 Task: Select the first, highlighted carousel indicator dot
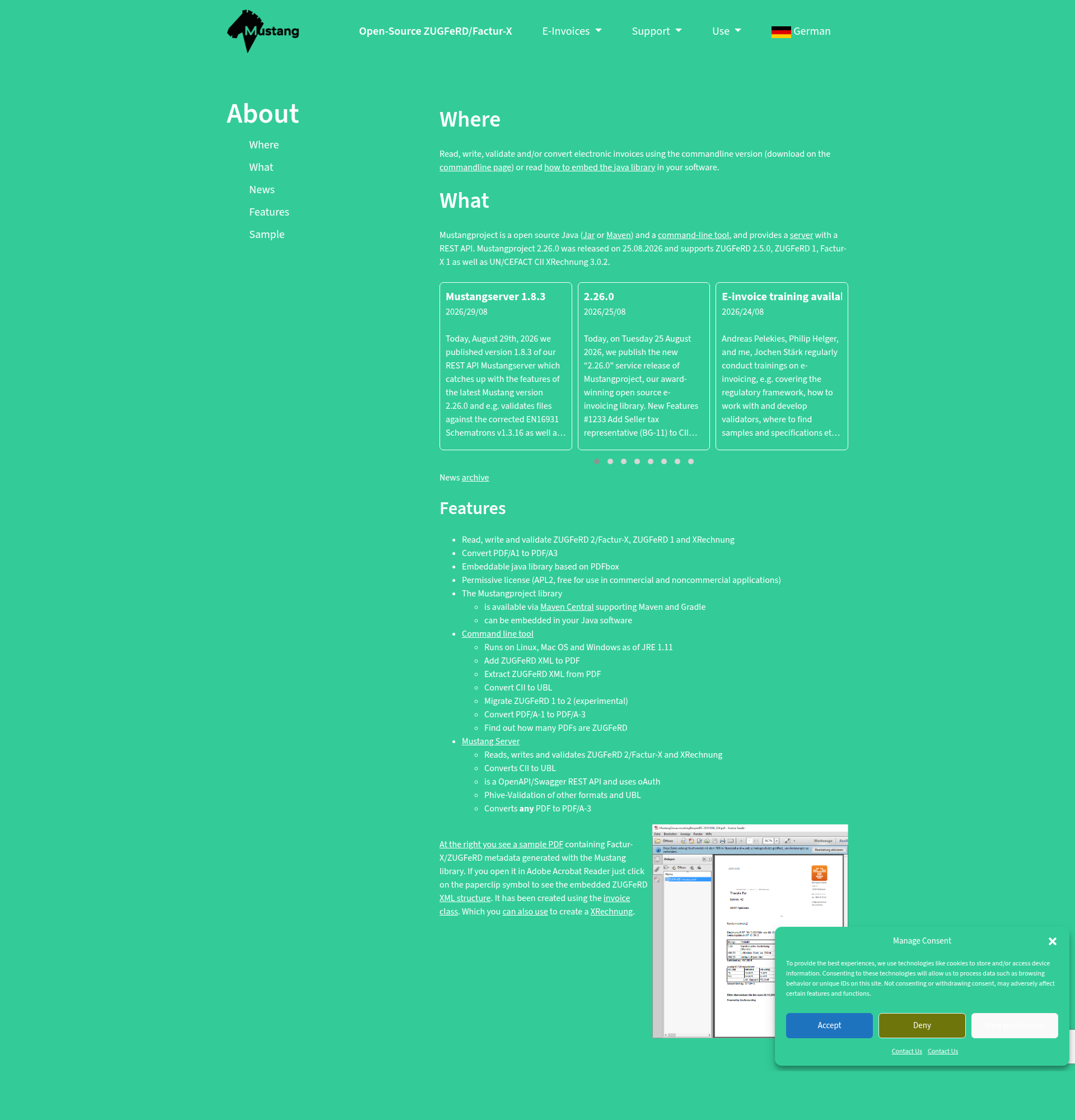tap(596, 461)
